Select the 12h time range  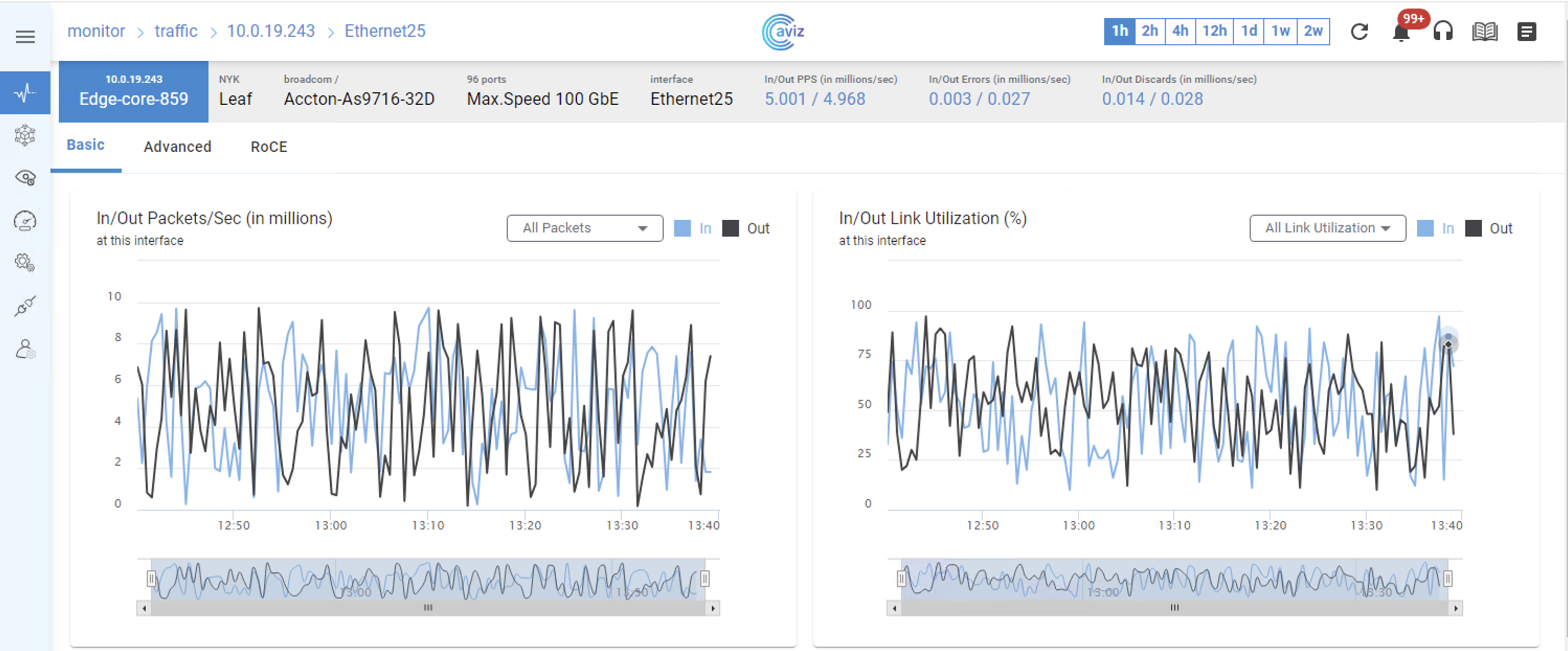point(1214,31)
